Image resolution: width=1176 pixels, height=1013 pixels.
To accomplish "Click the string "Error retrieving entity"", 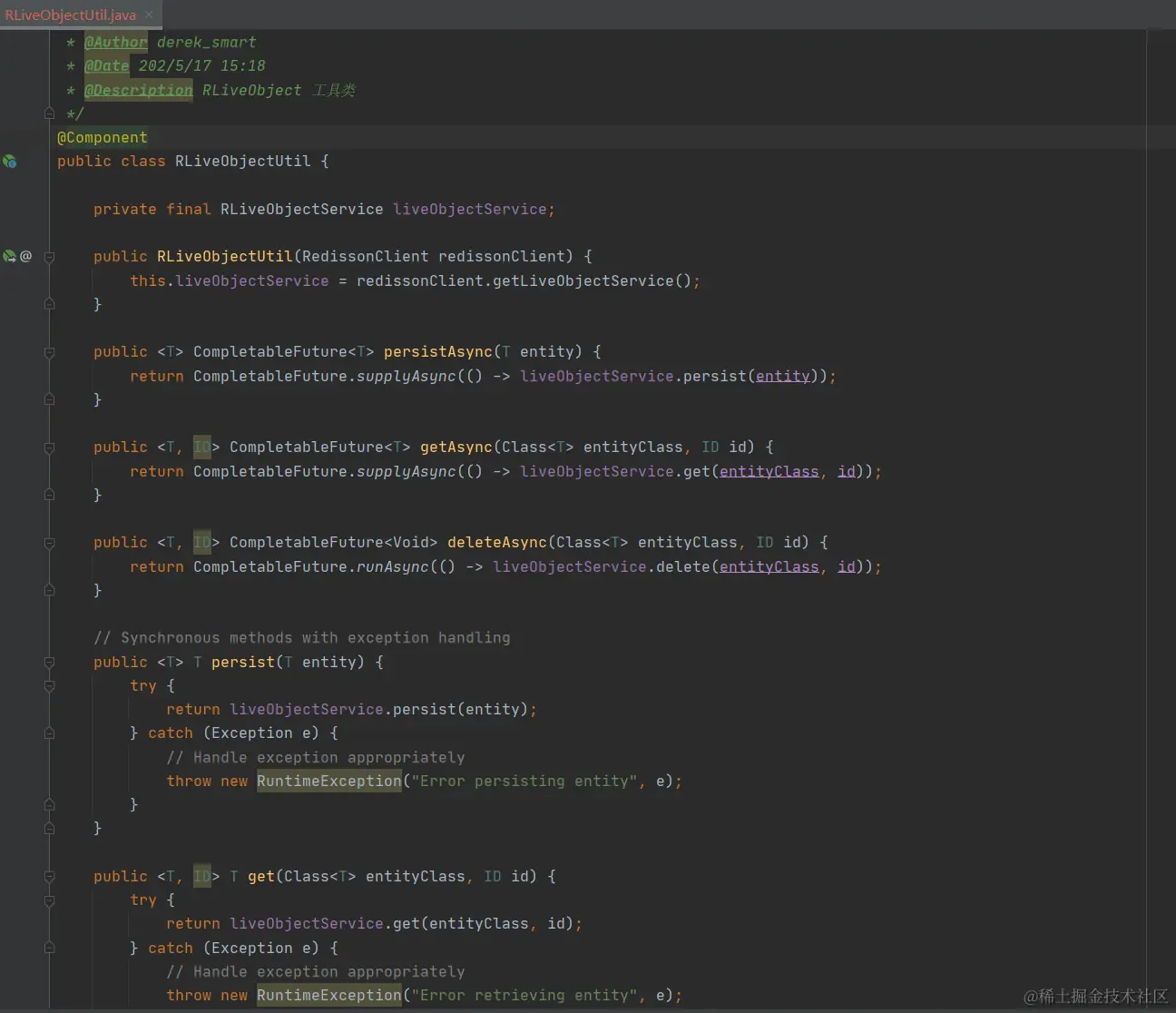I will click(524, 995).
